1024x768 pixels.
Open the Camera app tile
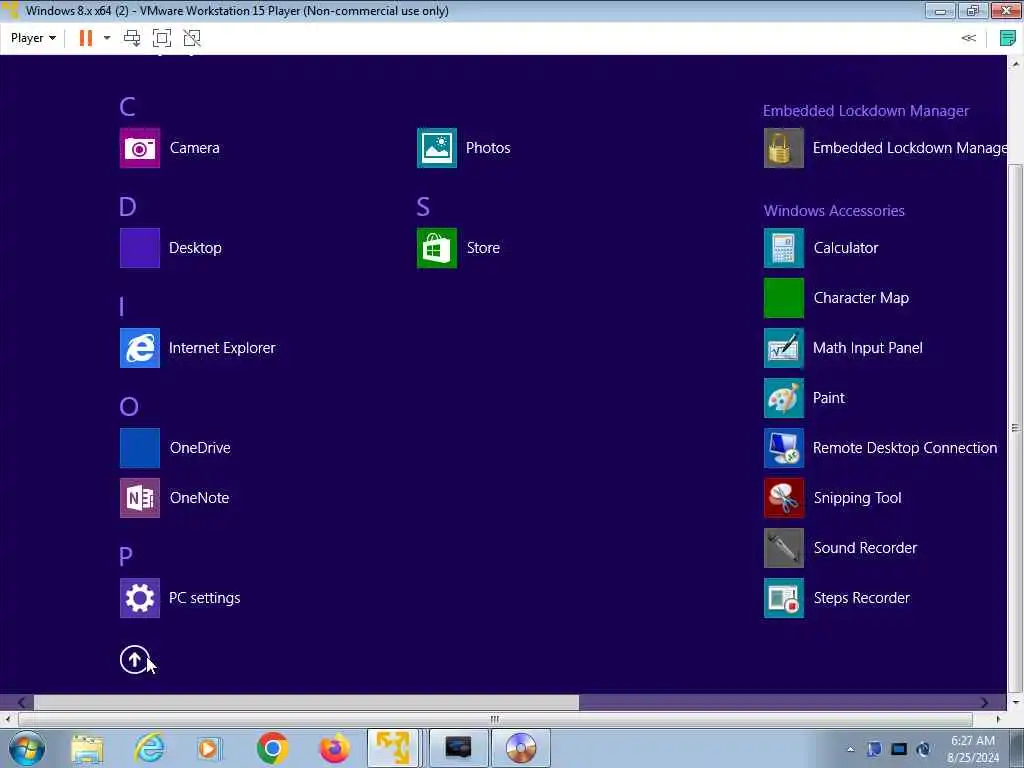[x=140, y=148]
